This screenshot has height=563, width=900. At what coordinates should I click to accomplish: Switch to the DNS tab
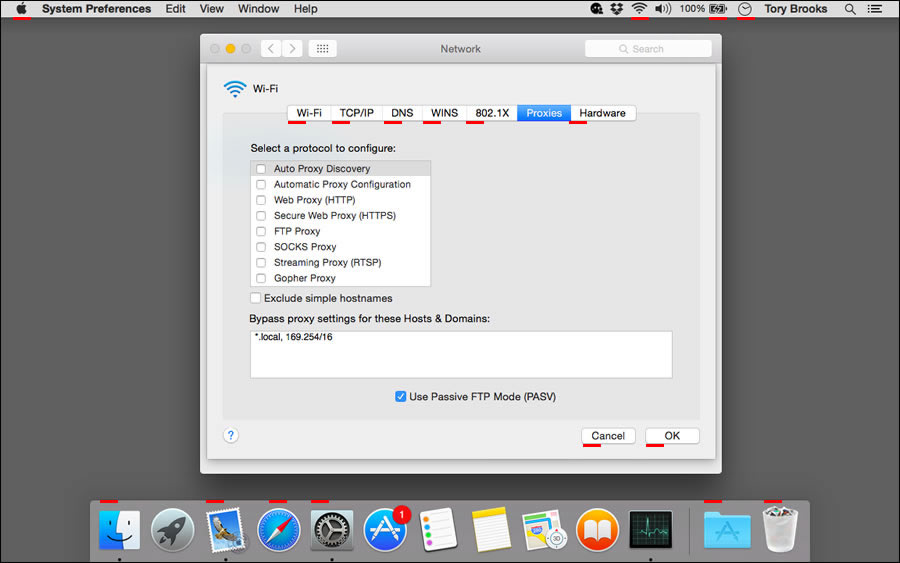point(402,113)
